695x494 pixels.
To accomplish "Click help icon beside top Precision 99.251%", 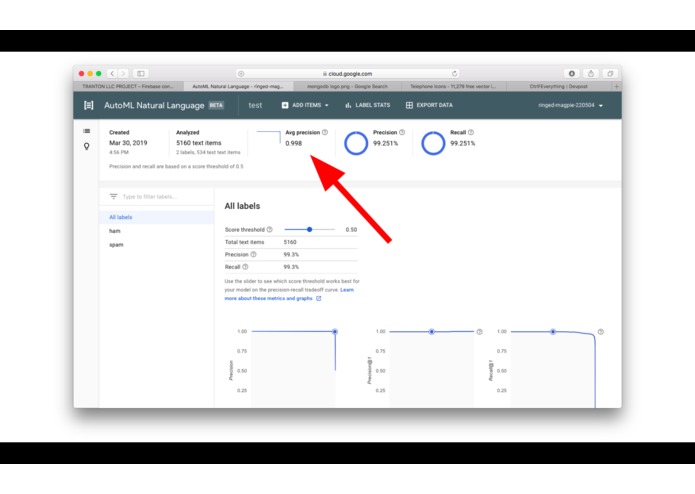I will [402, 132].
